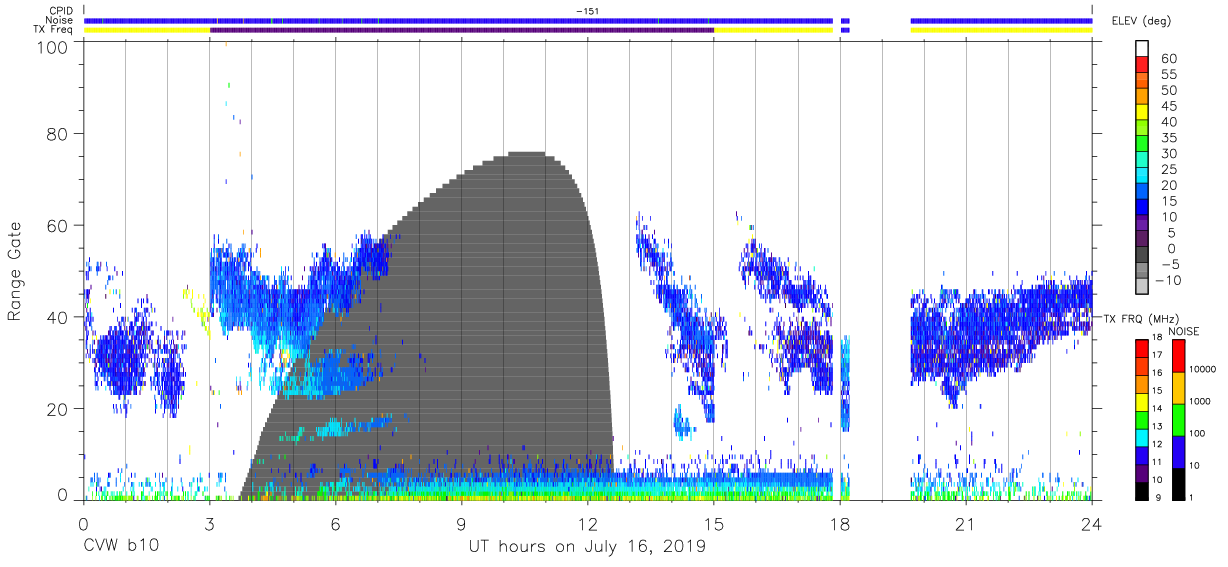Click the "50" label on ELEV bar
This screenshot has height=567, width=1228.
pyautogui.click(x=1168, y=90)
